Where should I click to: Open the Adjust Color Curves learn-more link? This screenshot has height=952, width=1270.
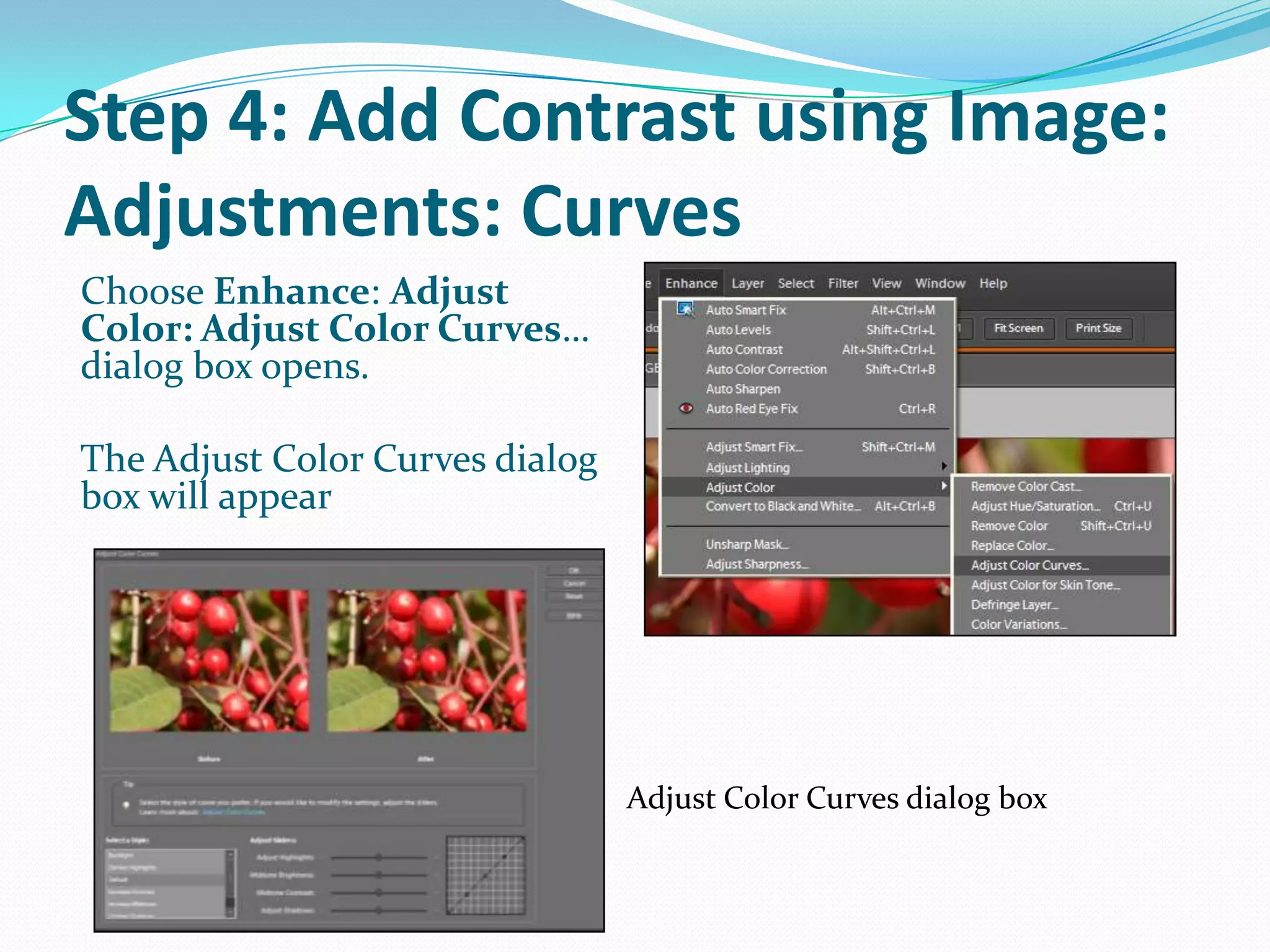(234, 812)
